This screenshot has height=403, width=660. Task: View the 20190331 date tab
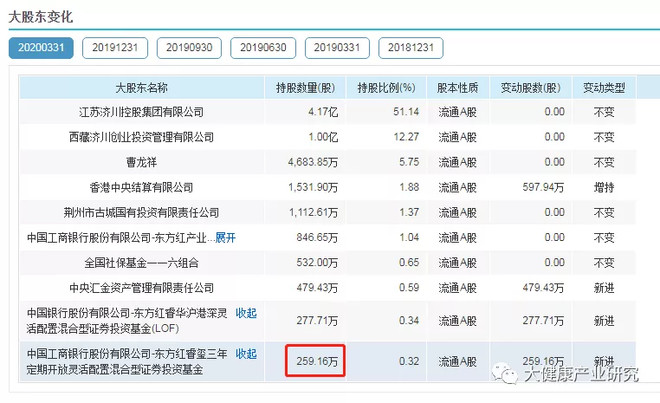tap(337, 48)
